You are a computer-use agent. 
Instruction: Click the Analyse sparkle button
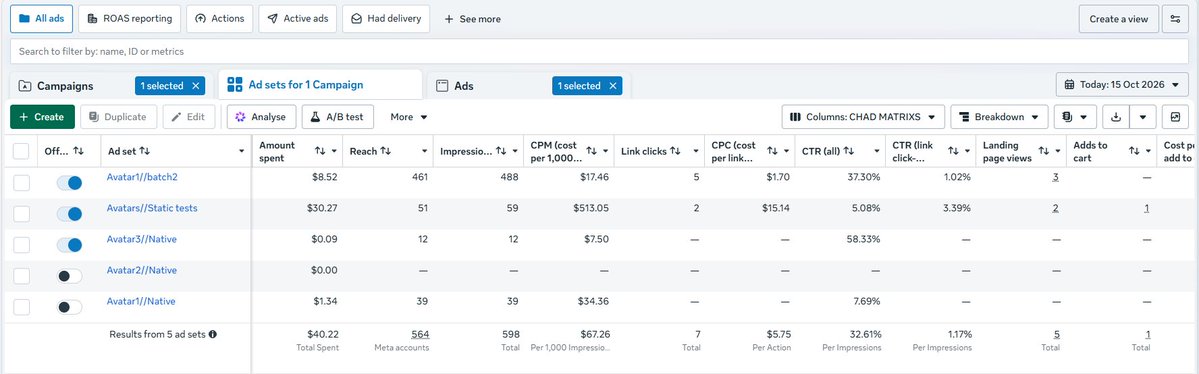click(262, 117)
